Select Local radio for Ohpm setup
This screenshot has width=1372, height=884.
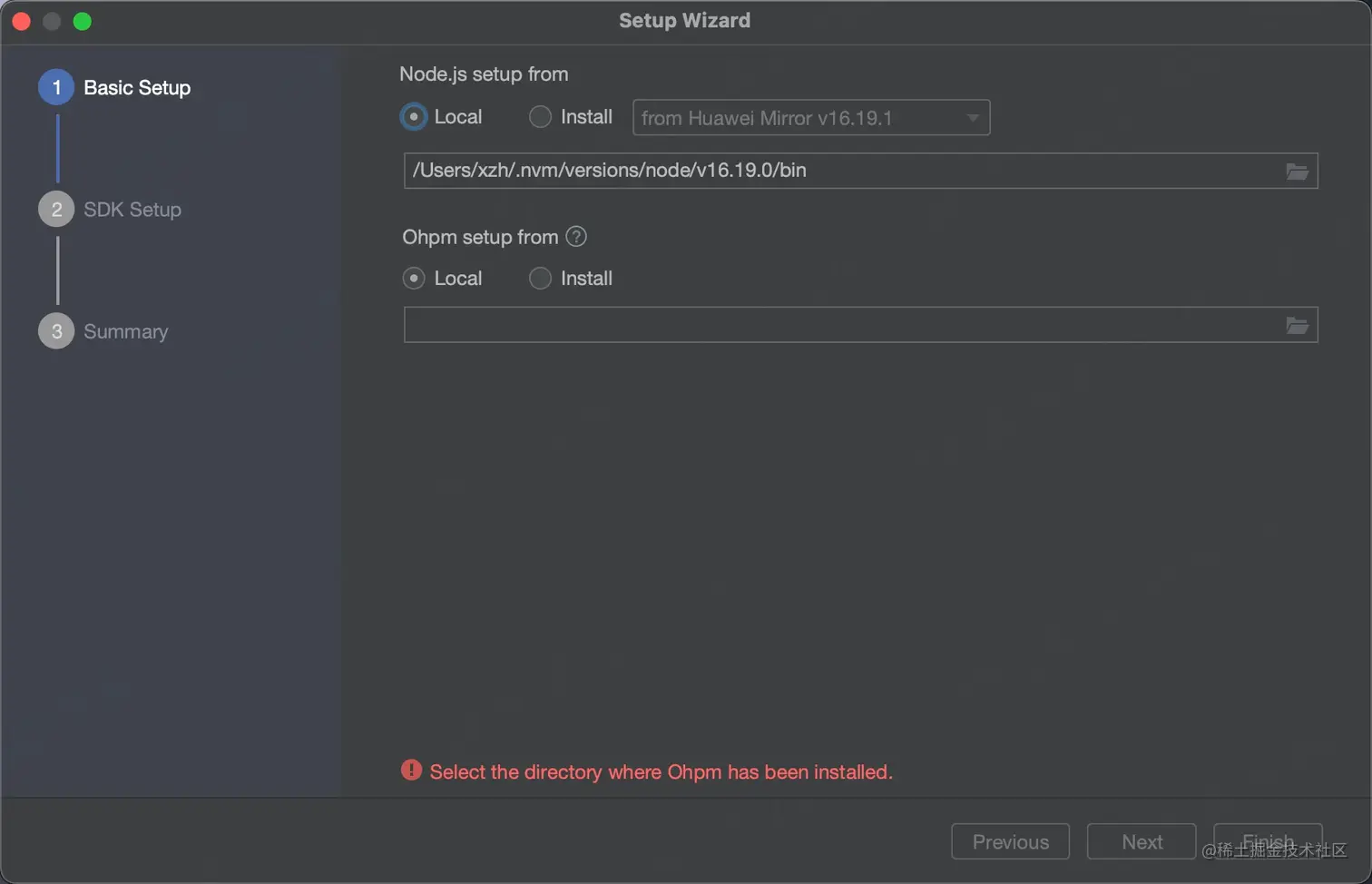click(x=414, y=279)
